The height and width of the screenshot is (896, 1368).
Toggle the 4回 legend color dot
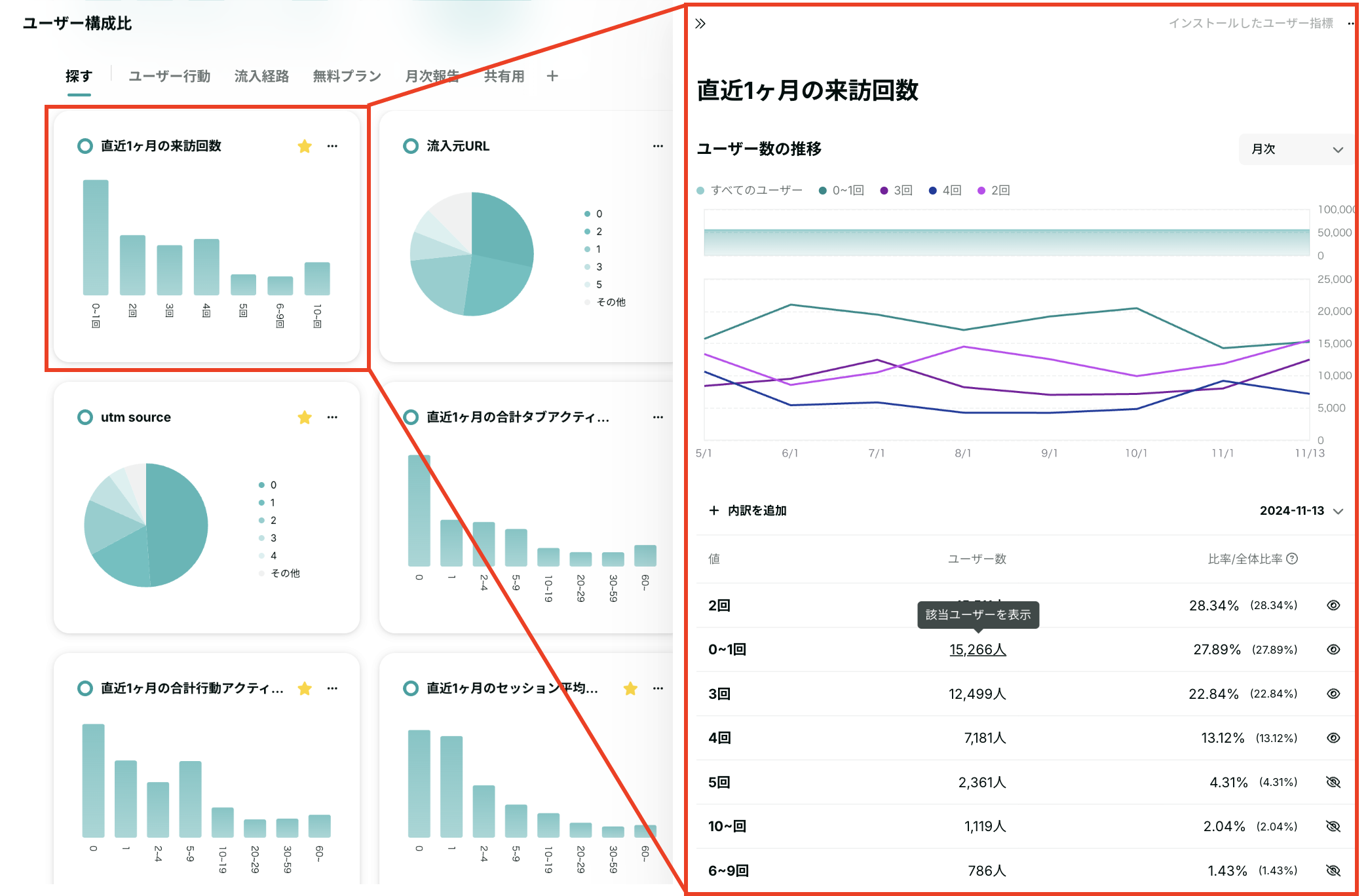coord(932,191)
